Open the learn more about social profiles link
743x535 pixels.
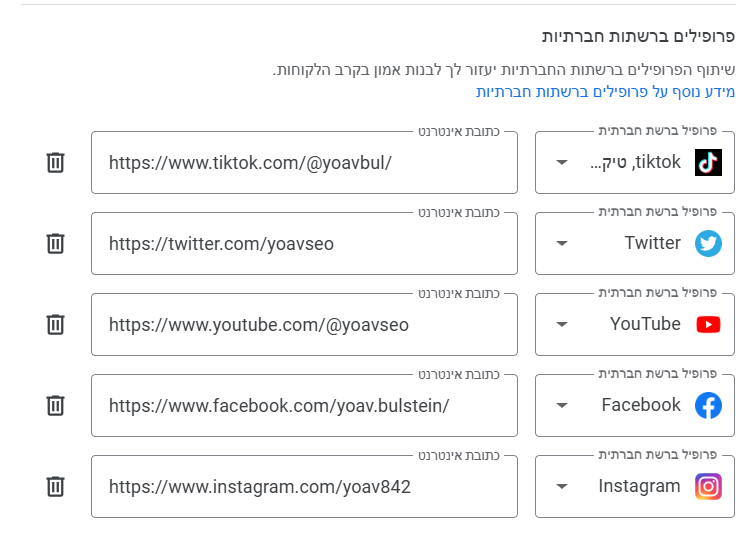[605, 91]
